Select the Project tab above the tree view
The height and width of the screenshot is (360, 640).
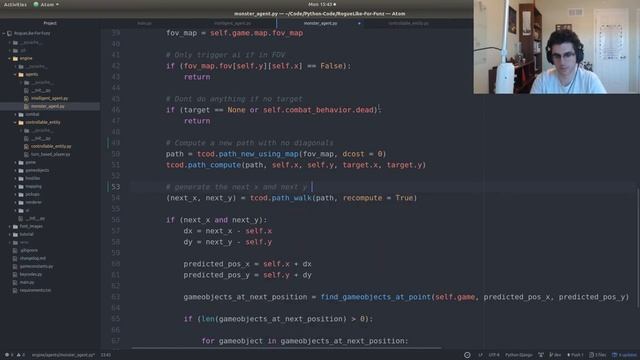click(50, 23)
